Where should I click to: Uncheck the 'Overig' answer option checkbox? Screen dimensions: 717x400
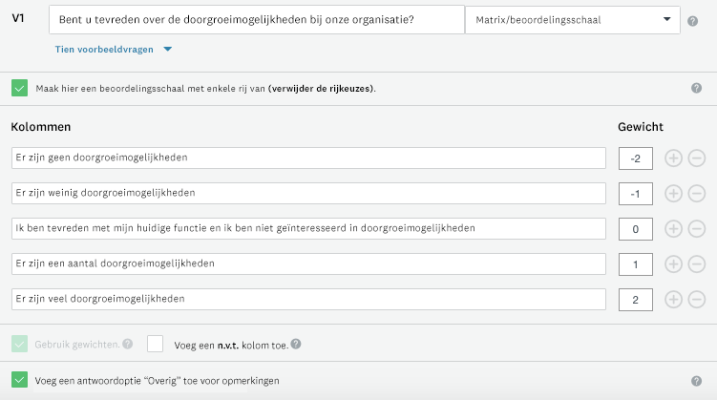click(x=20, y=380)
